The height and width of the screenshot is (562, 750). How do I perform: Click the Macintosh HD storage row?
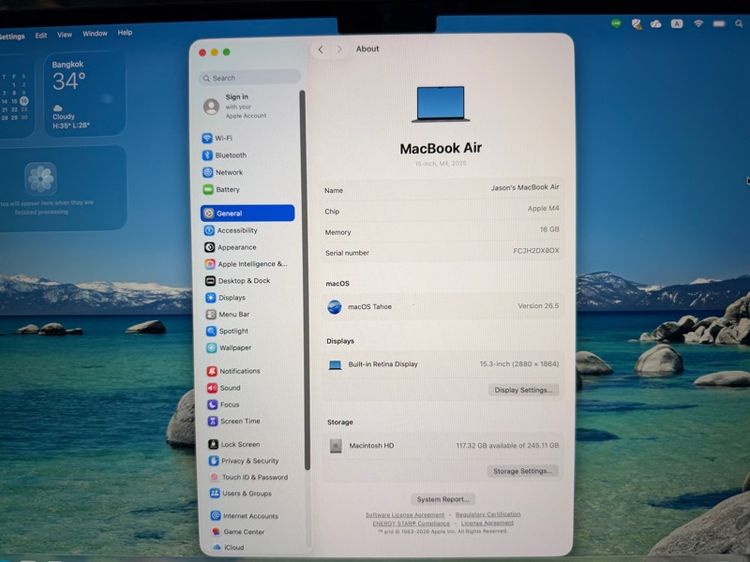[x=443, y=445]
